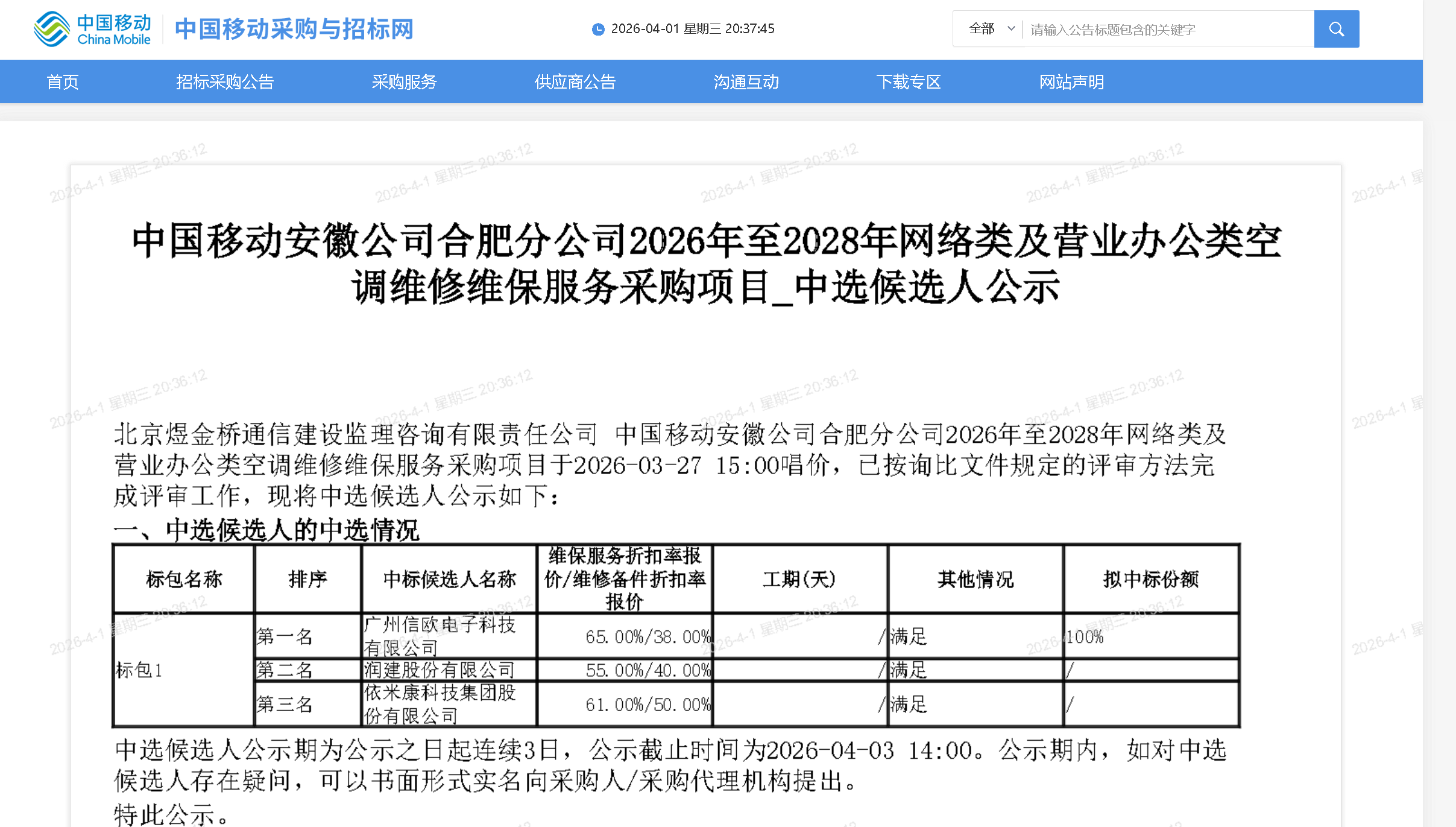Navigate to 下载专区

908,82
